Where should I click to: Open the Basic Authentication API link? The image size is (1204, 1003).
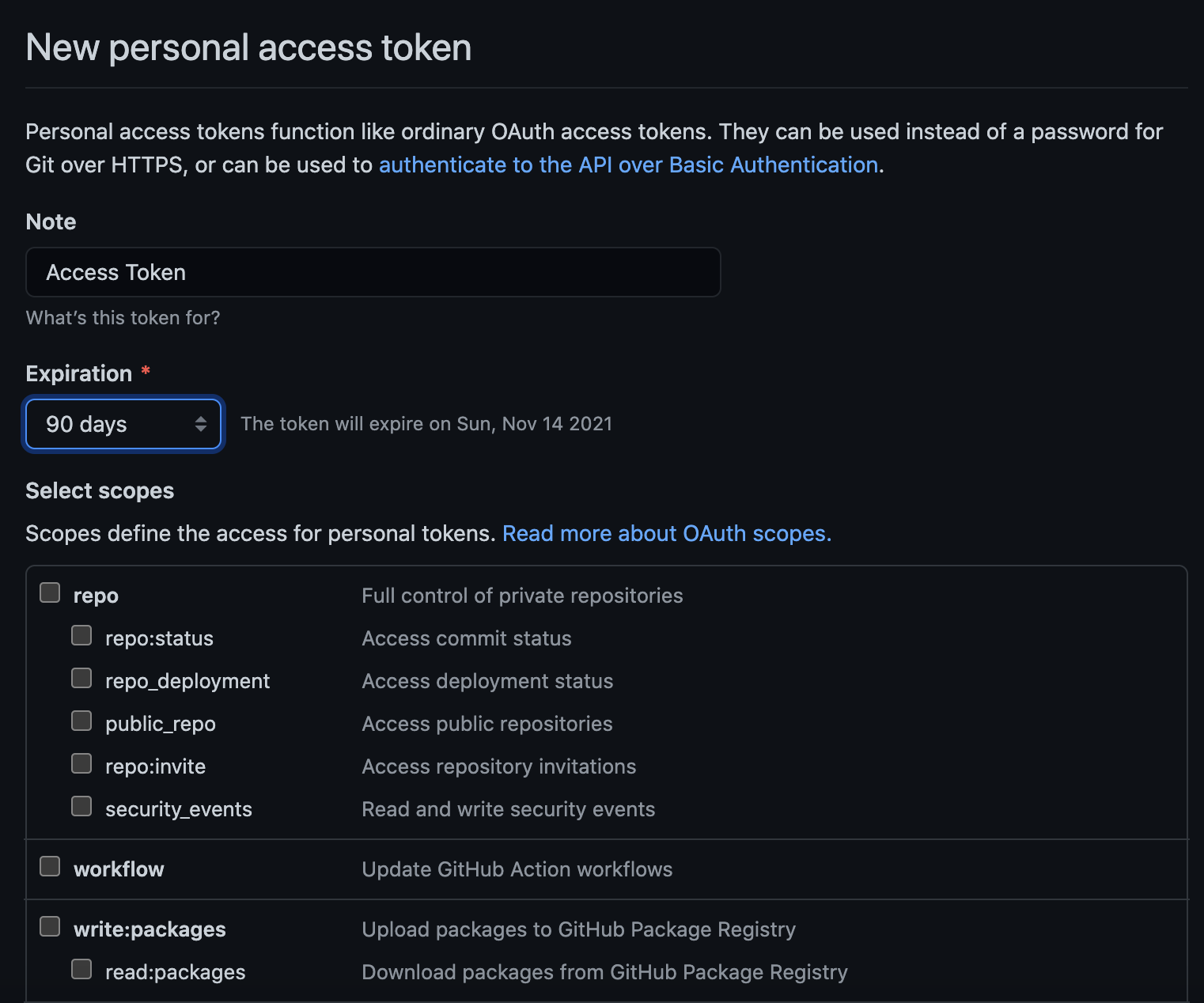(x=628, y=165)
